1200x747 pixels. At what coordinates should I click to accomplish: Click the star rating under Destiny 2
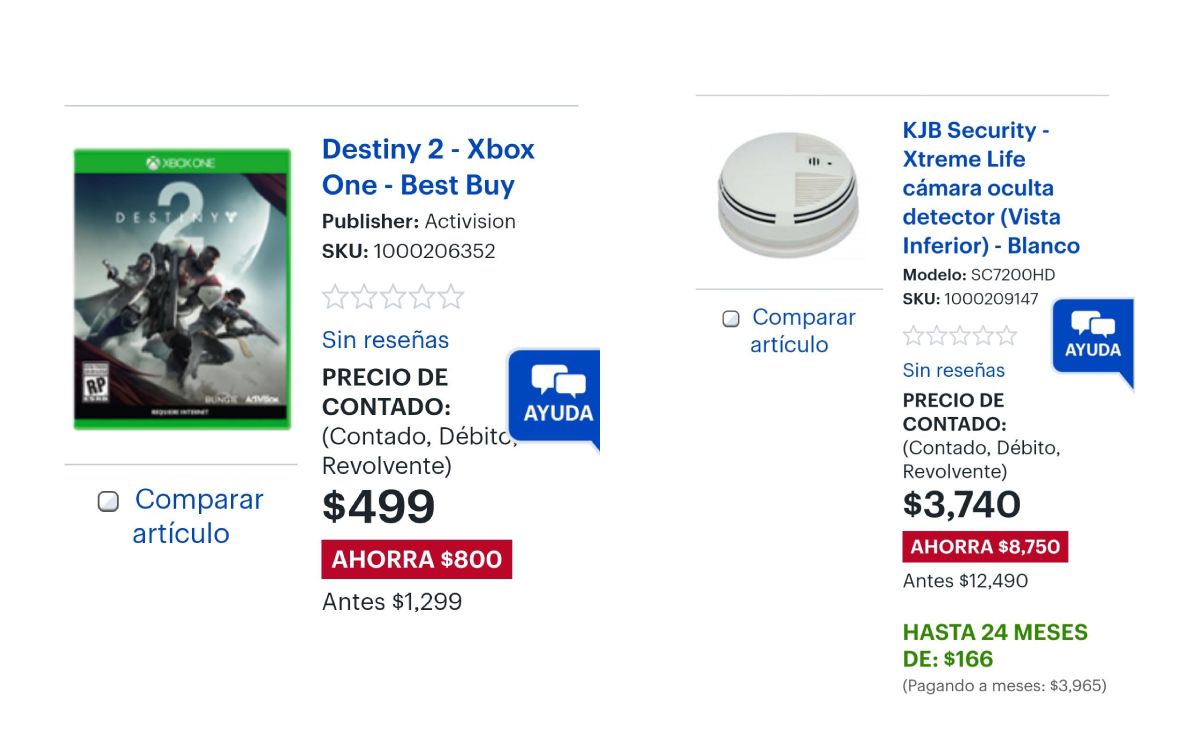click(393, 297)
